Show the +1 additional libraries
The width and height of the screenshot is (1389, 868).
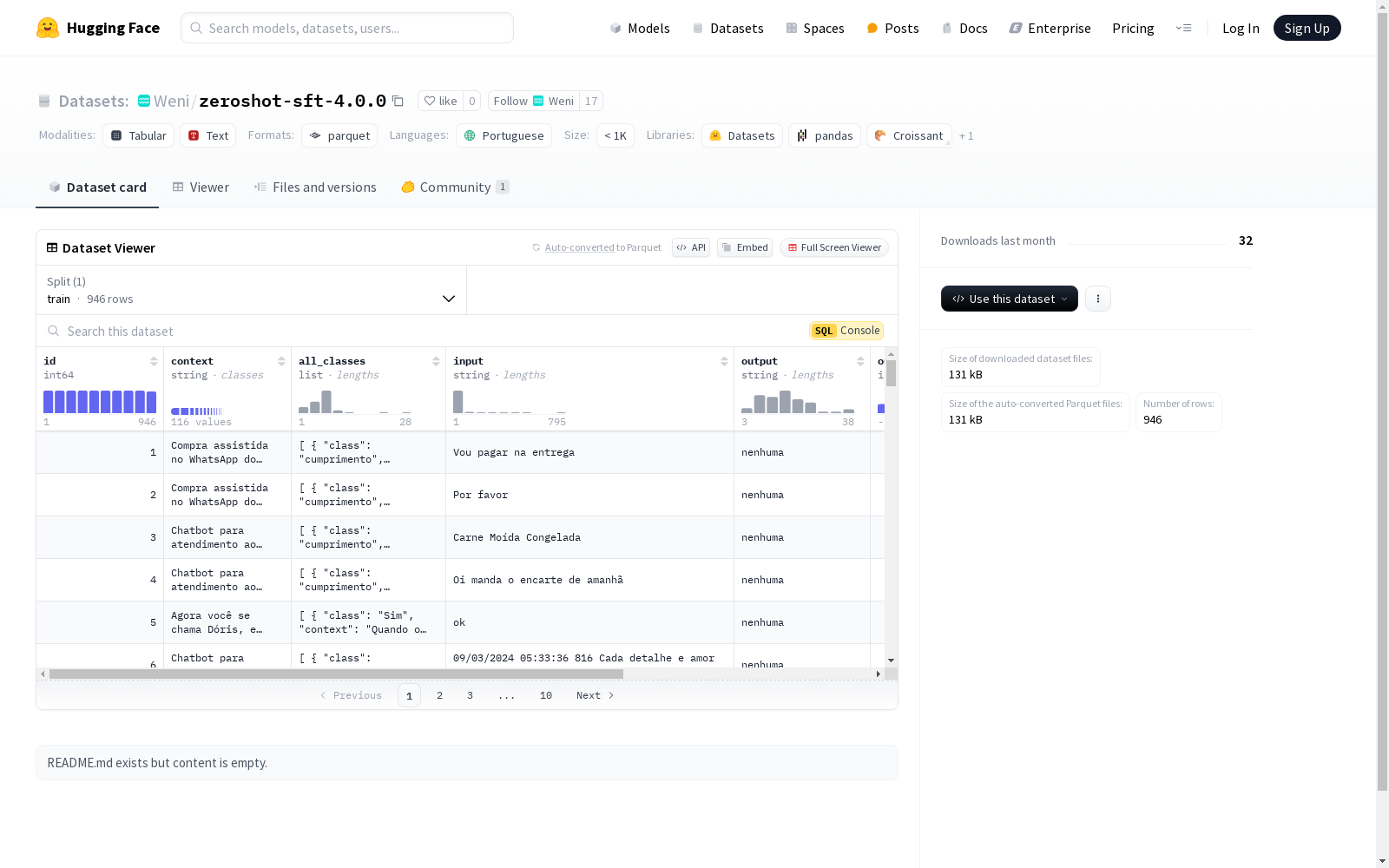[966, 135]
